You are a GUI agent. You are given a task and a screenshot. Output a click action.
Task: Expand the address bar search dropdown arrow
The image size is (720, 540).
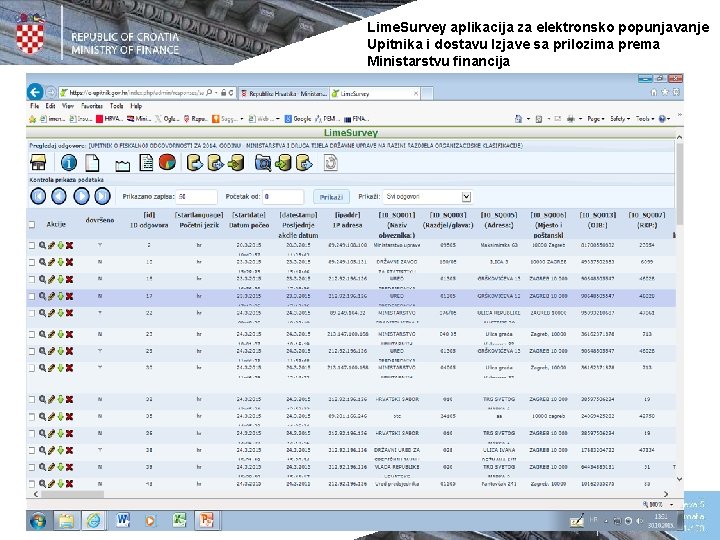click(x=216, y=93)
